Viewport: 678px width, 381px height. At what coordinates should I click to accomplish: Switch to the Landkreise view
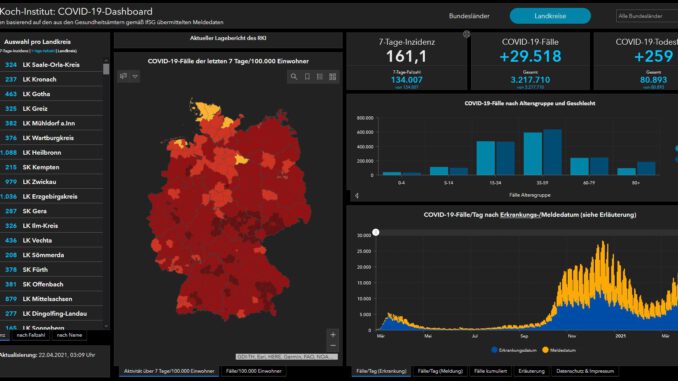(x=550, y=16)
